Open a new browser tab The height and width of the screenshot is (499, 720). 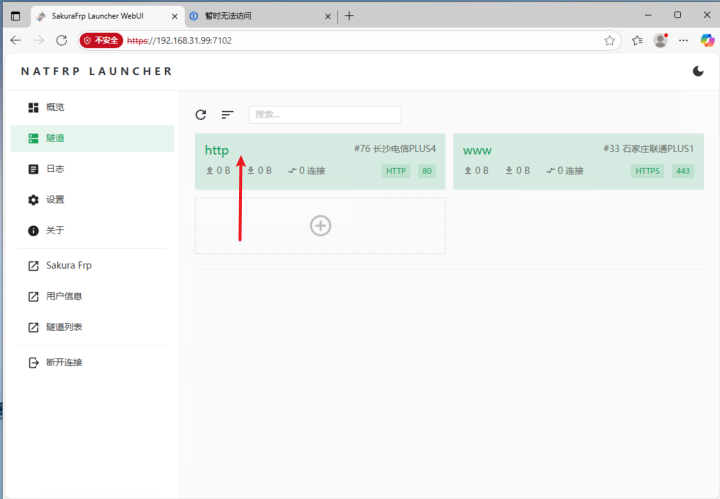[x=349, y=16]
